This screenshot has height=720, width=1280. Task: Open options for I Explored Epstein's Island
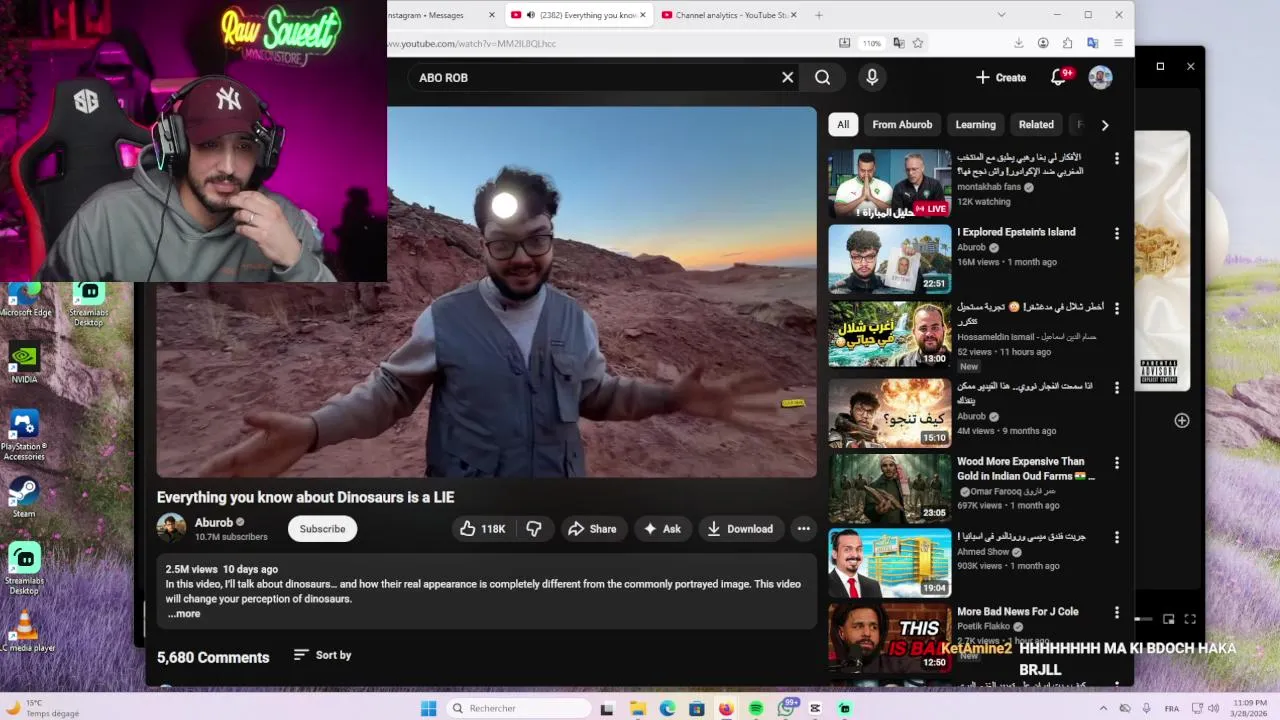pos(1117,233)
